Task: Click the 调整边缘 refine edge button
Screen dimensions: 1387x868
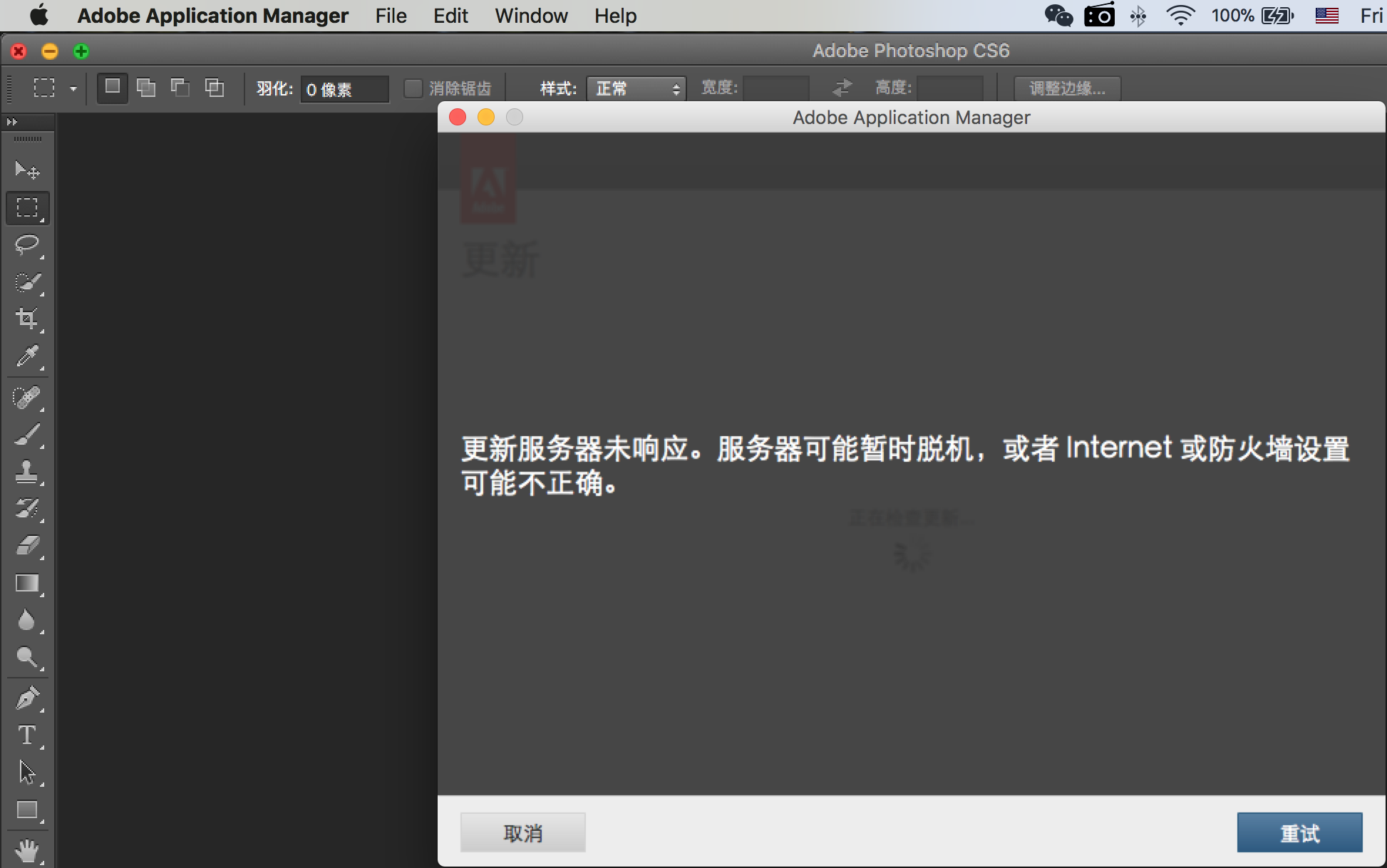Action: pos(1067,88)
